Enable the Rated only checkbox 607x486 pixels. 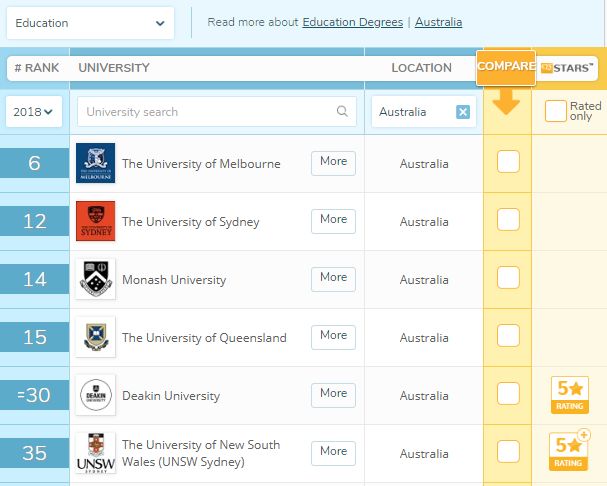[x=556, y=111]
